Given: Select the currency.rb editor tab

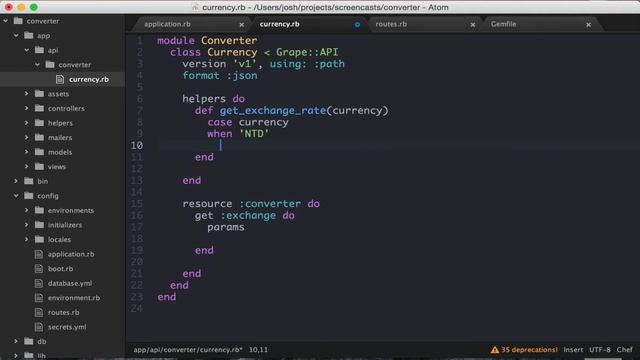Looking at the screenshot, I should 280,24.
